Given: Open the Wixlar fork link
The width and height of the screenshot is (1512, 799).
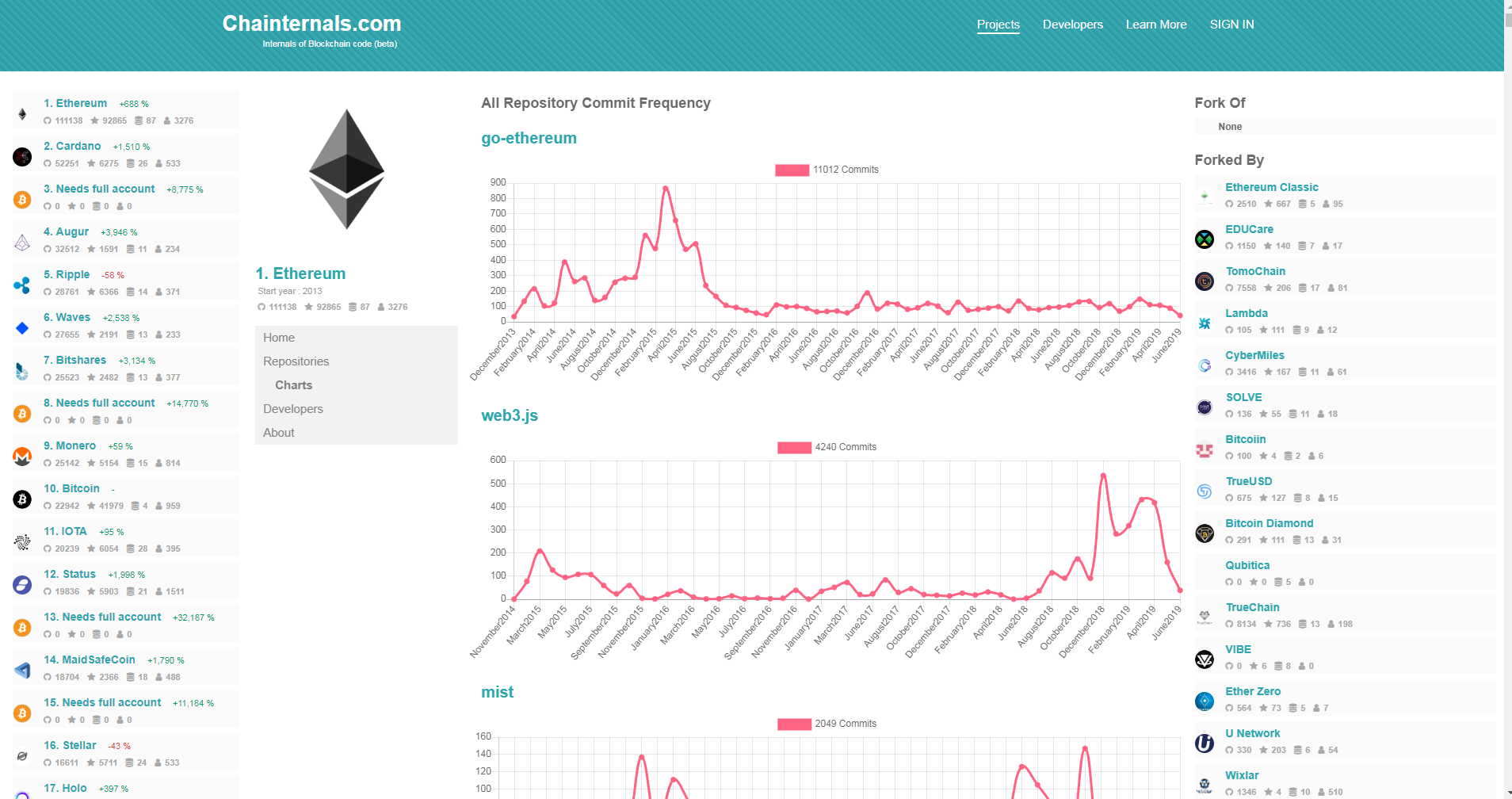Looking at the screenshot, I should point(1242,775).
